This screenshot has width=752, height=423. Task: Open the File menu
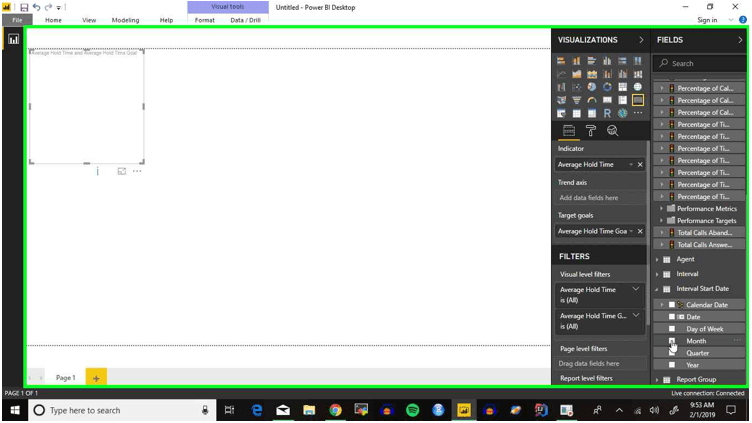[17, 20]
